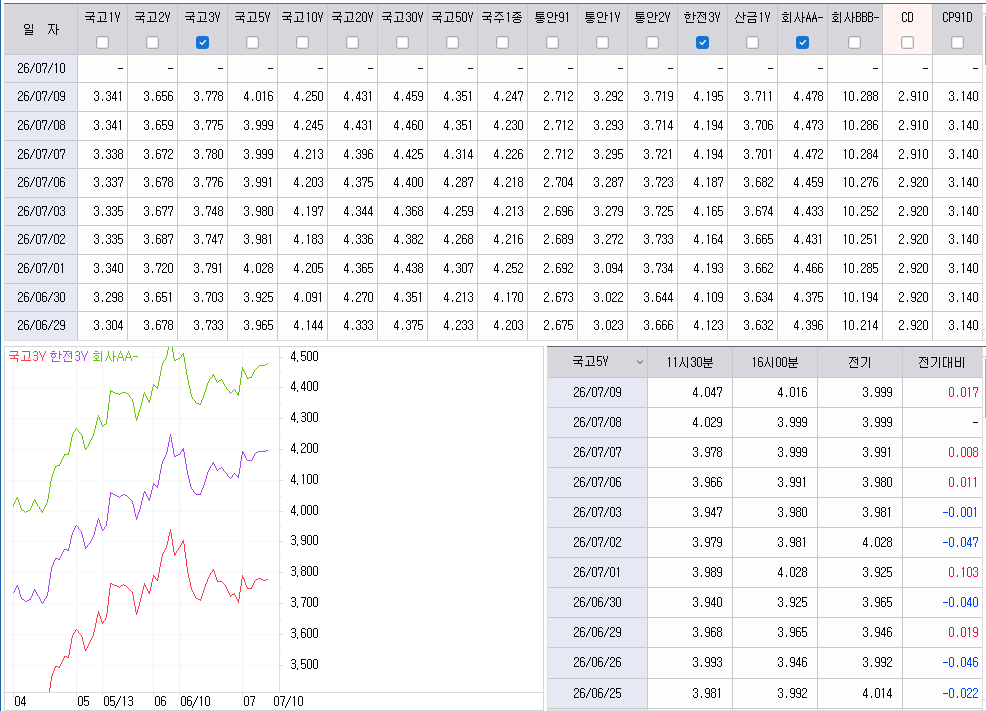Click the 회사AA- label in the chart legend
The image size is (986, 711).
115,356
